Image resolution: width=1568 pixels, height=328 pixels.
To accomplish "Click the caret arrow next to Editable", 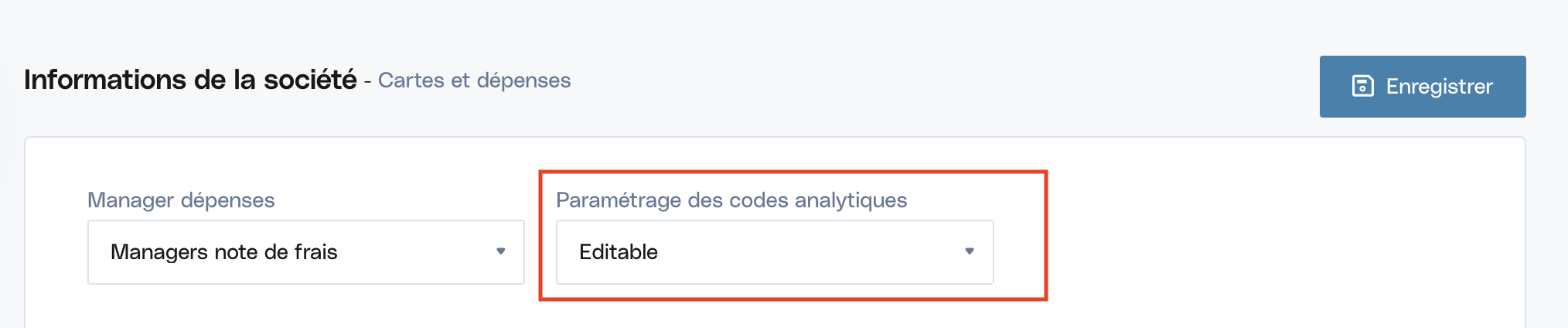I will (970, 251).
